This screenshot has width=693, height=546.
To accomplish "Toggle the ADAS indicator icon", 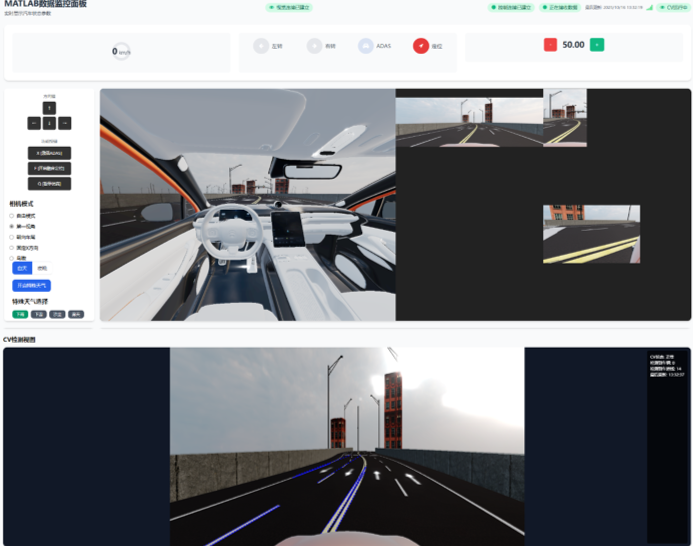I will click(366, 45).
